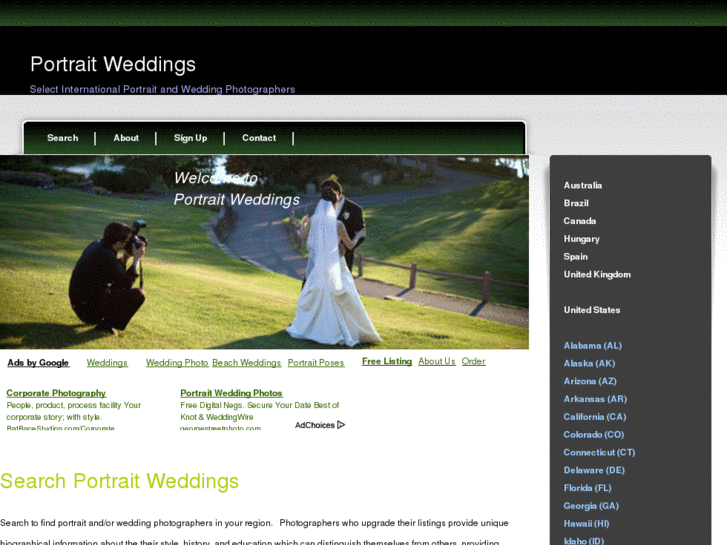Select Brazil in the sidebar

pos(576,203)
